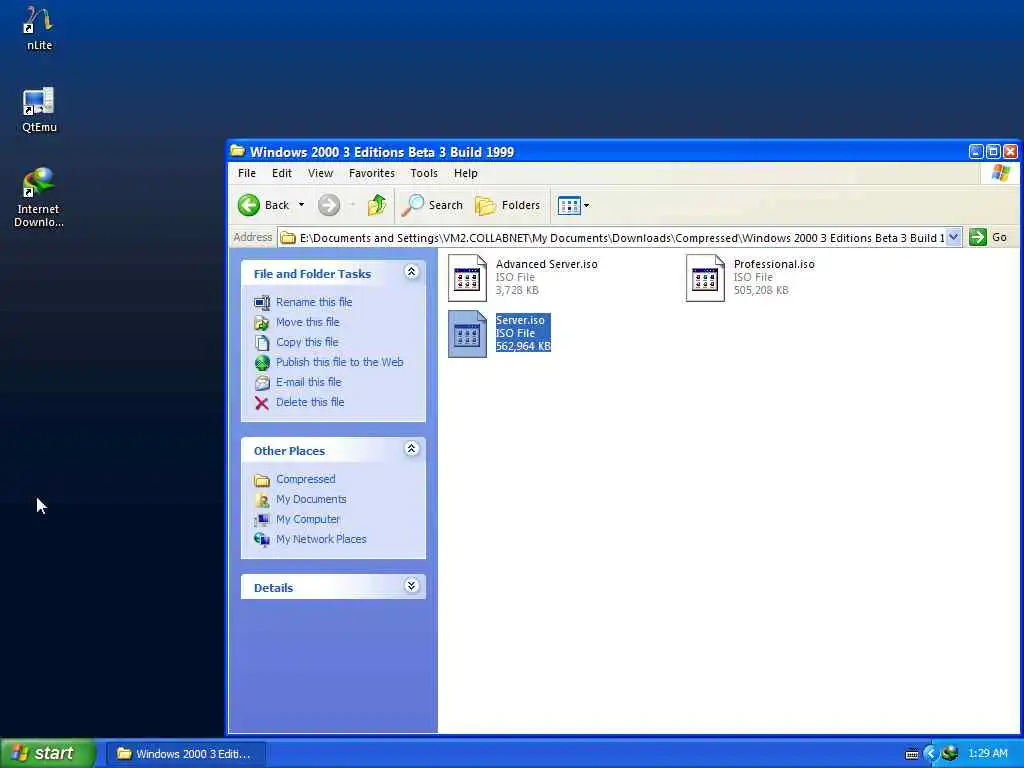Image resolution: width=1024 pixels, height=768 pixels.
Task: Select the Advanced Server.iso file icon
Action: 467,278
